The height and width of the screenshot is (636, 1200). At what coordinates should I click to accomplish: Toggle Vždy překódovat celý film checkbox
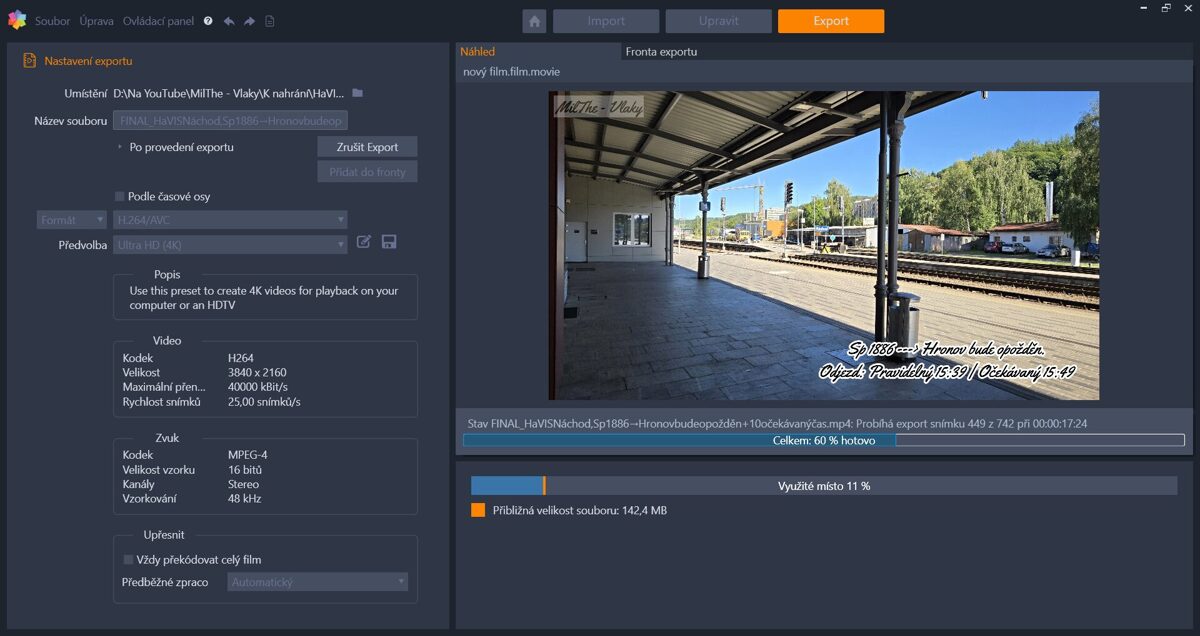tap(128, 560)
